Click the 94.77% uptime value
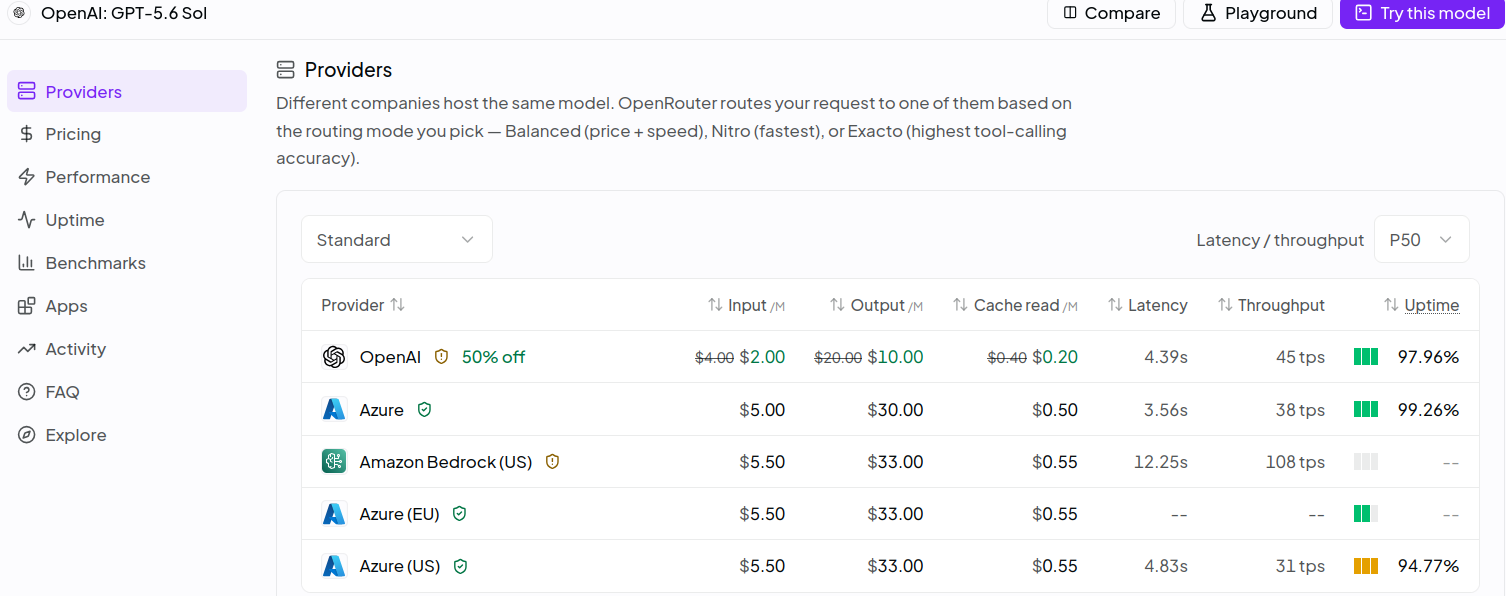 pos(1428,565)
